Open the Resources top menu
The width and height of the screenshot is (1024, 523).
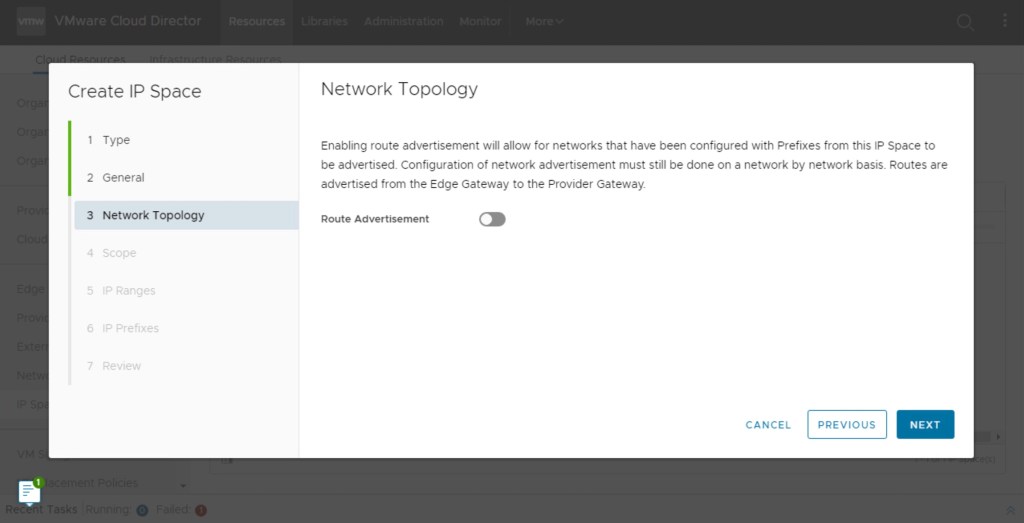[x=256, y=21]
